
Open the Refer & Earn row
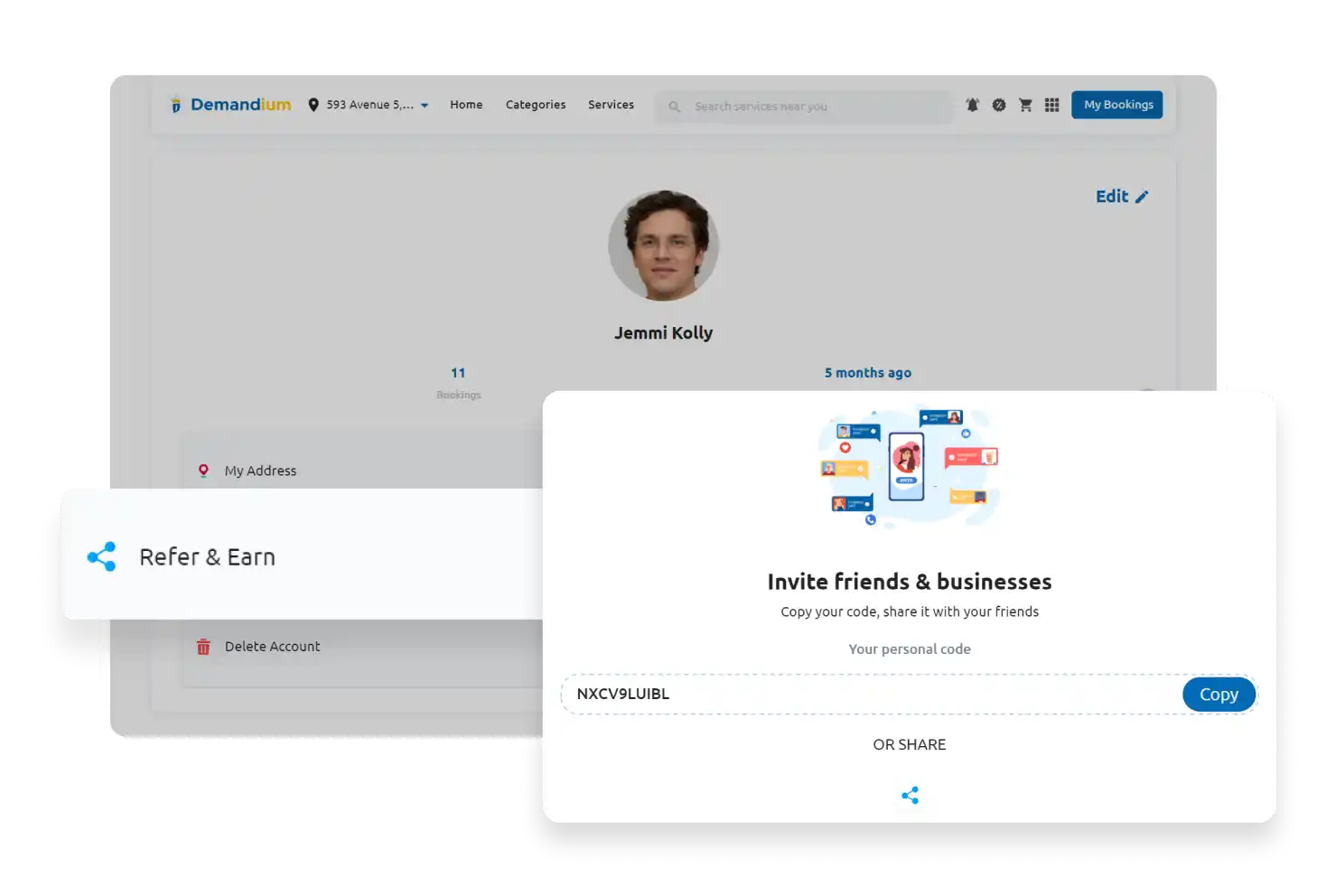pyautogui.click(x=303, y=555)
